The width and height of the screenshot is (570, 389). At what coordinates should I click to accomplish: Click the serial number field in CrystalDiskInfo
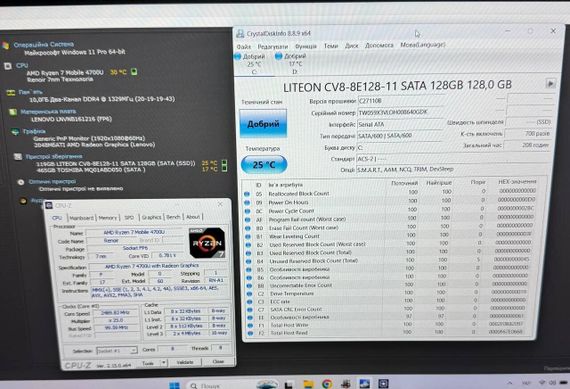(400, 112)
